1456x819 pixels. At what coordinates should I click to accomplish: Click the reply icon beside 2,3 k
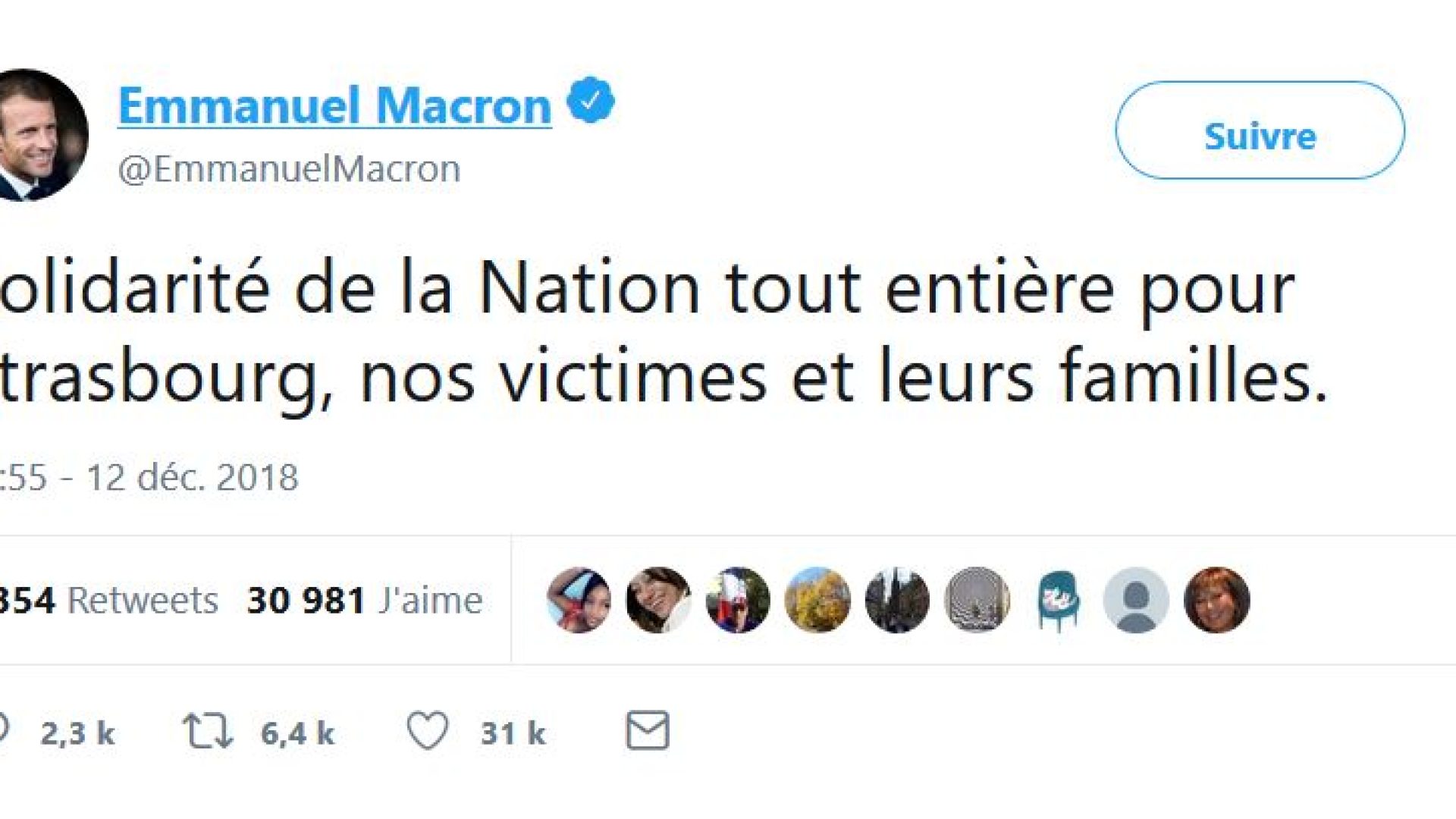(x=4, y=731)
